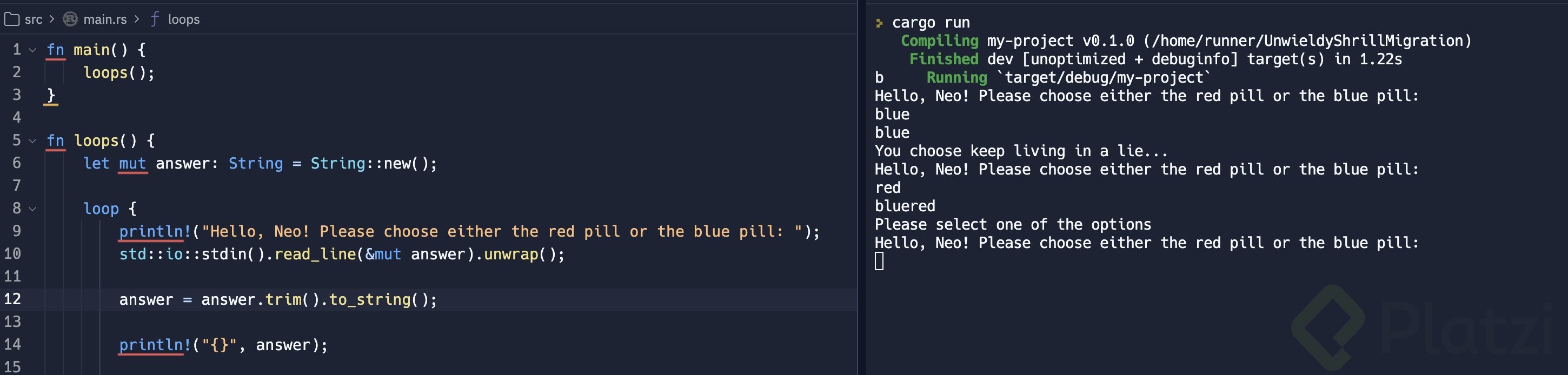The height and width of the screenshot is (375, 1568).
Task: Click line number 9 in the gutter
Action: click(x=16, y=231)
